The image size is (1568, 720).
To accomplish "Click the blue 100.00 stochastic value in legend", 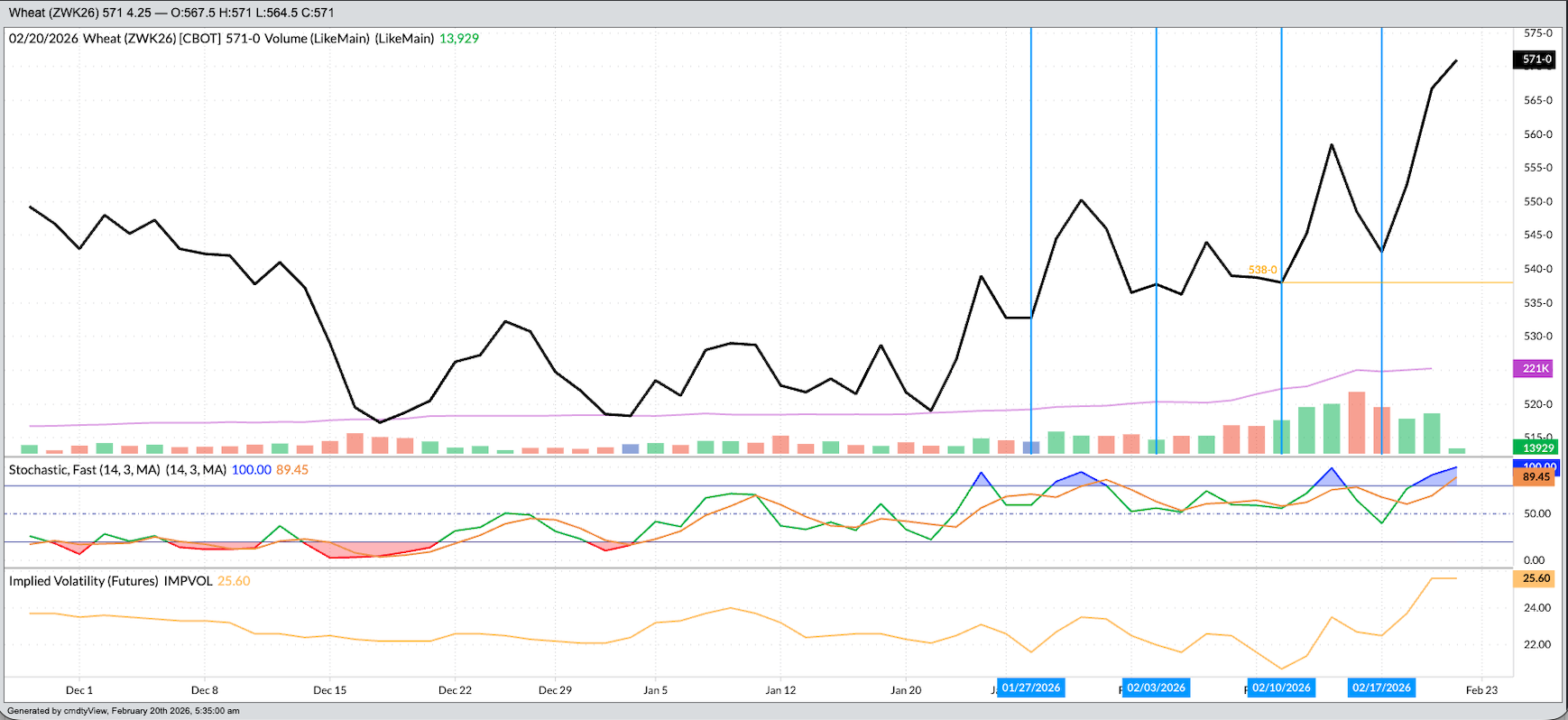I will (x=251, y=470).
